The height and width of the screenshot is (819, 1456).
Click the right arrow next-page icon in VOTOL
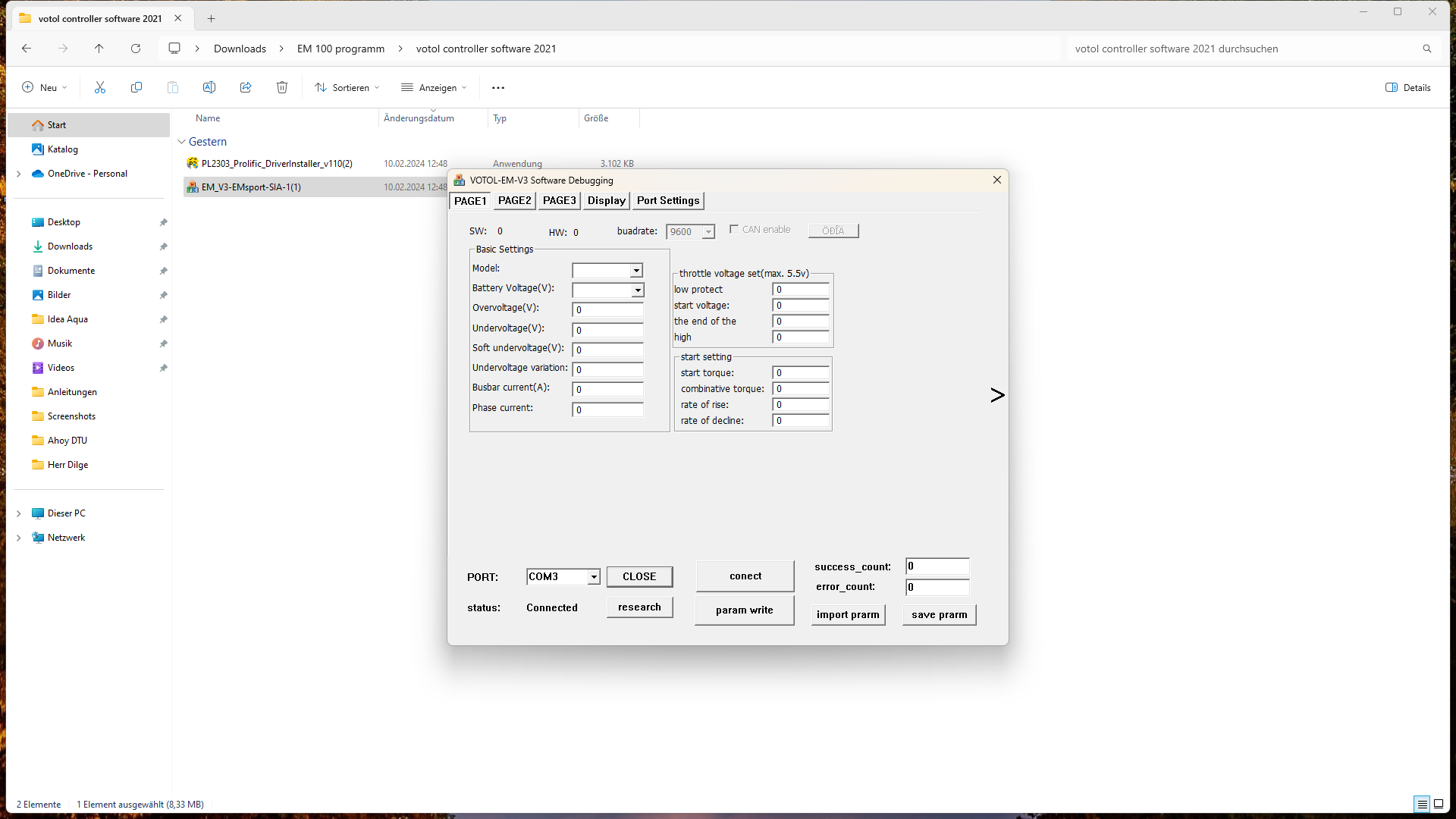click(997, 395)
